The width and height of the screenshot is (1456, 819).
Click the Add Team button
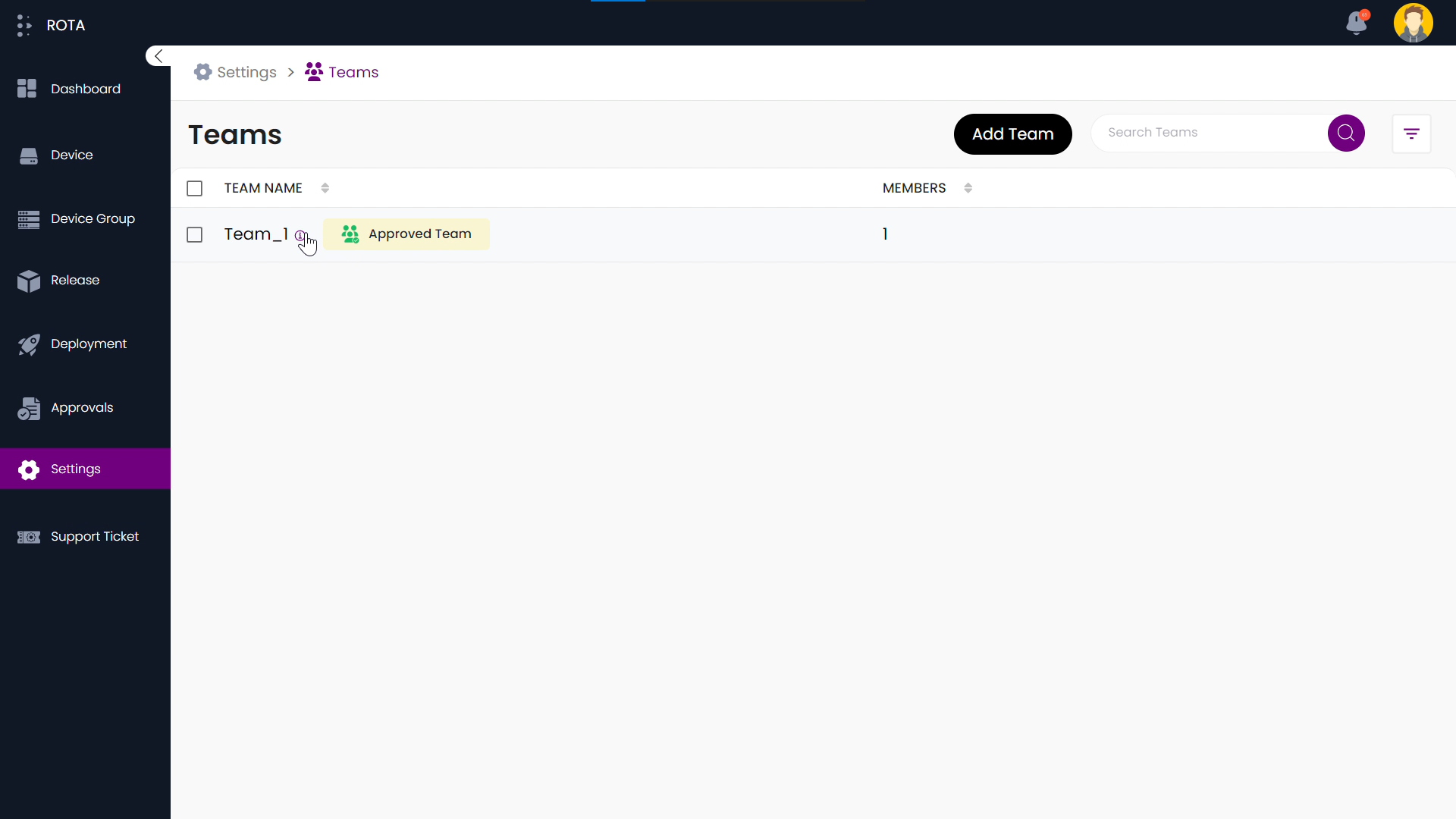click(1013, 133)
